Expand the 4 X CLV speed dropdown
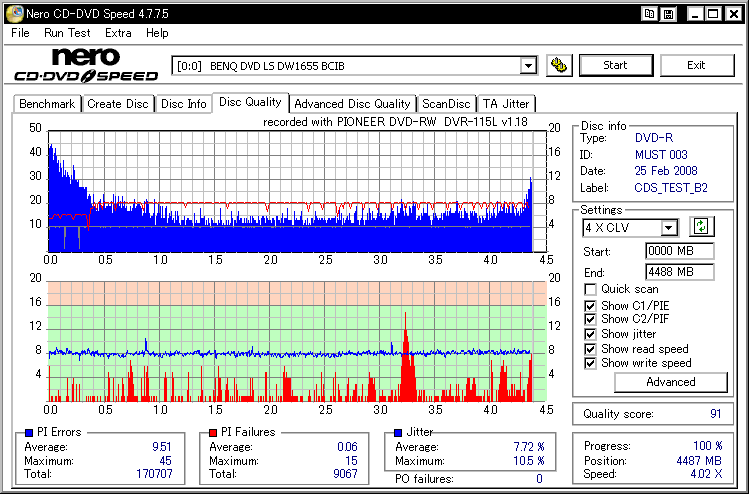Screen dimensions: 749x494 click(669, 228)
